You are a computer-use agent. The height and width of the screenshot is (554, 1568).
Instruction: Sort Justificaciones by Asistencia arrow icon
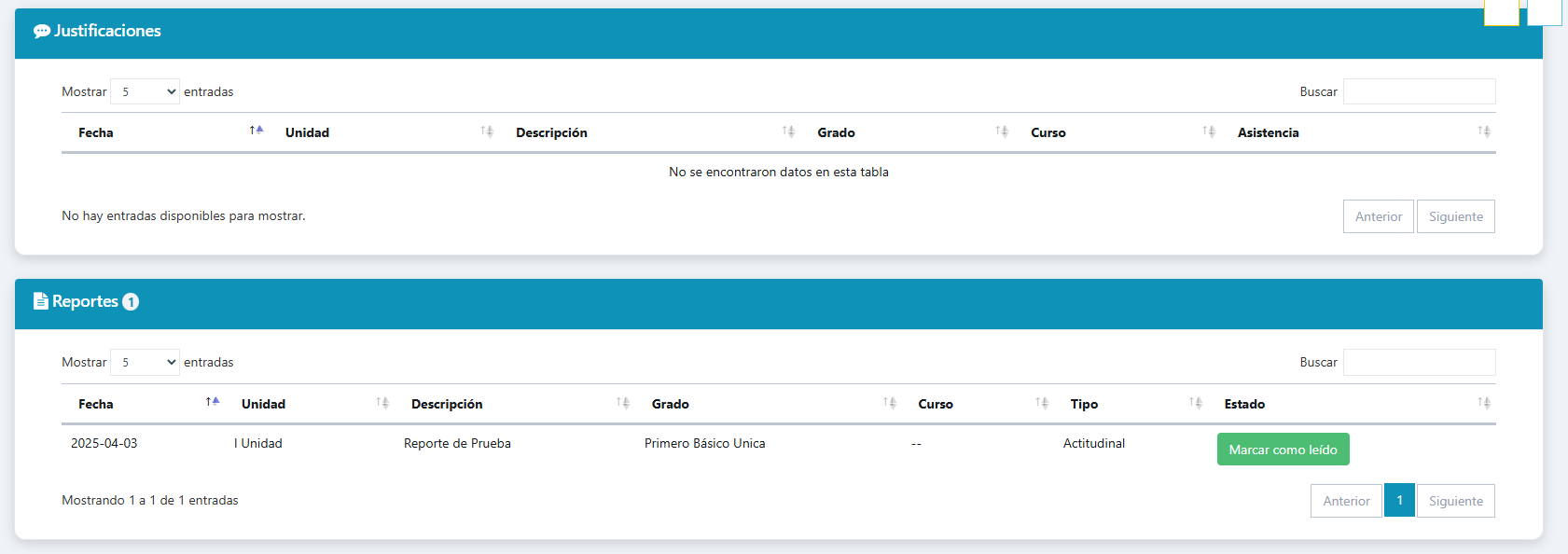pos(1484,132)
